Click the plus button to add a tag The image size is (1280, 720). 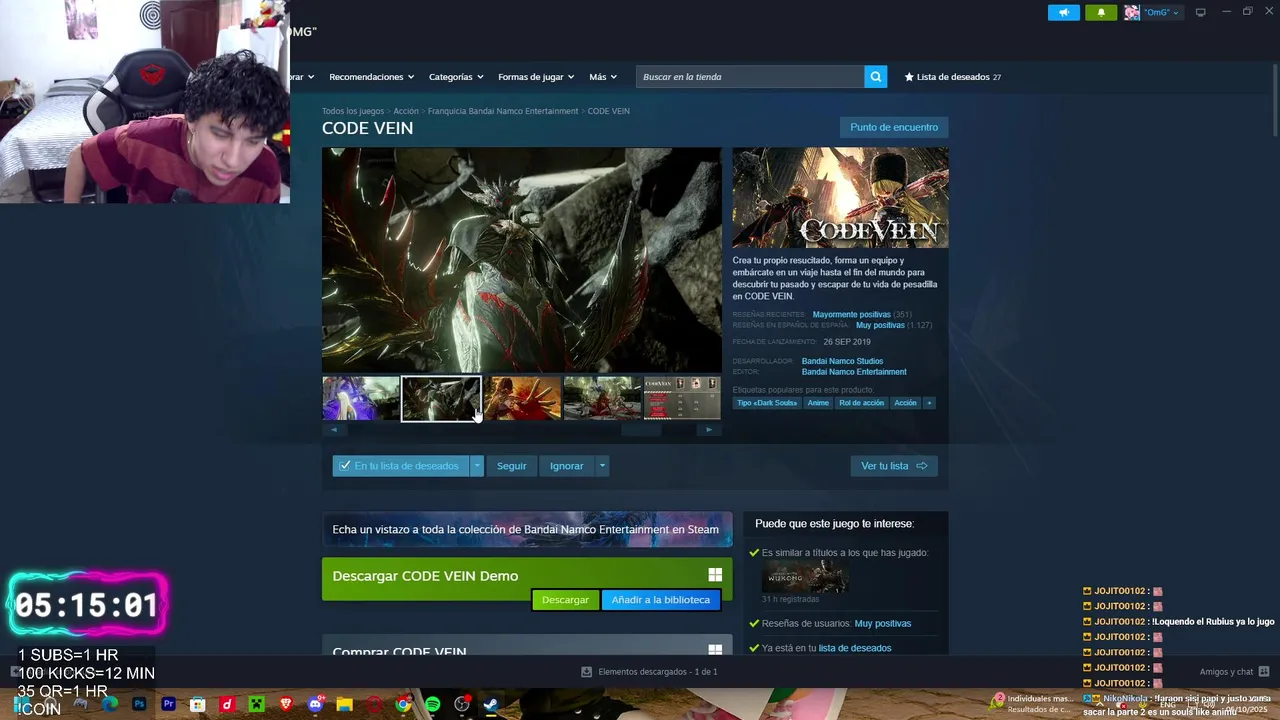pos(929,403)
